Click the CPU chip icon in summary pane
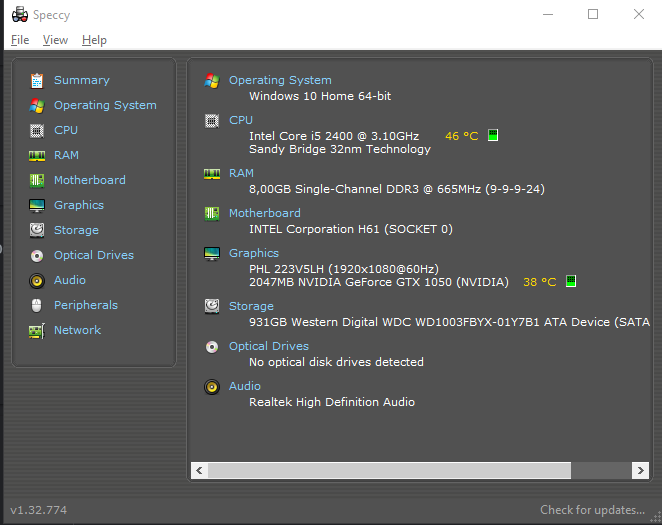This screenshot has width=662, height=525. click(x=212, y=121)
